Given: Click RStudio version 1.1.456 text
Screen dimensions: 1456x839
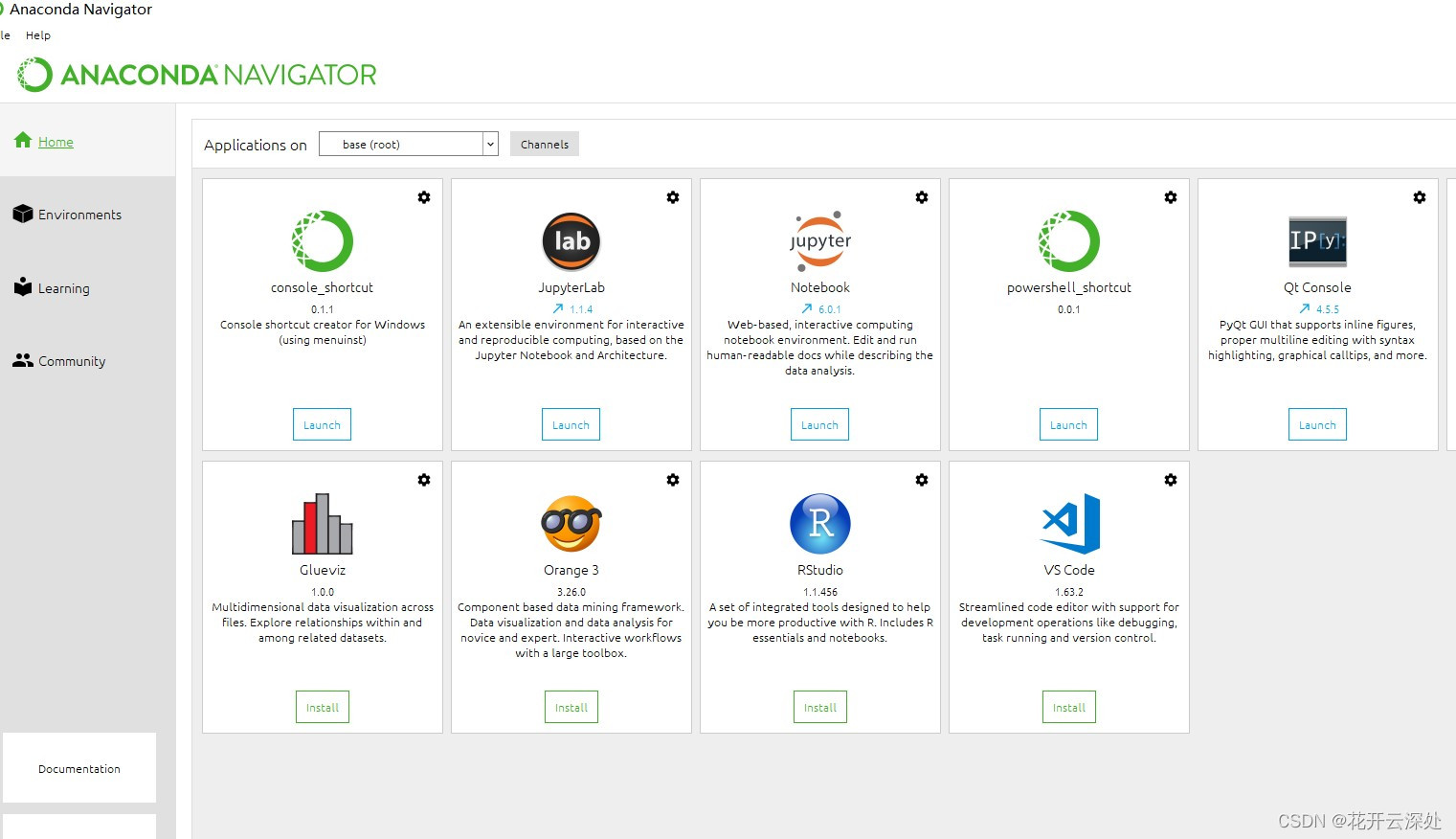Looking at the screenshot, I should click(x=820, y=592).
